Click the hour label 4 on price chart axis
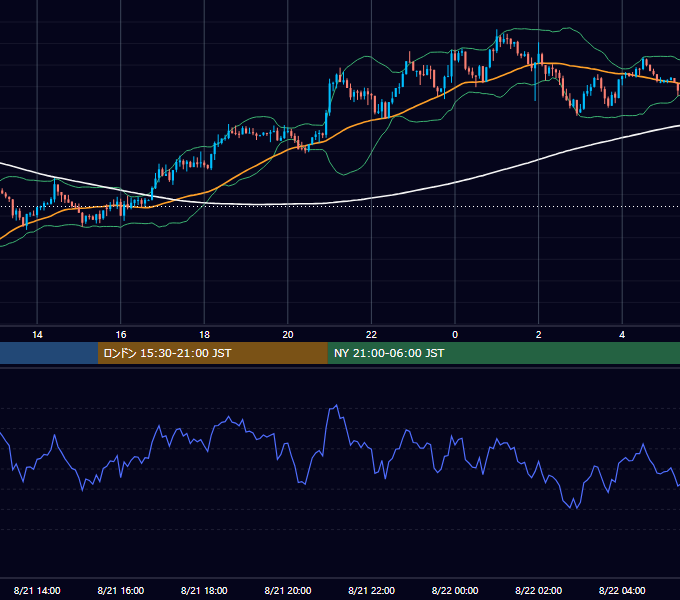This screenshot has width=680, height=600. point(622,335)
